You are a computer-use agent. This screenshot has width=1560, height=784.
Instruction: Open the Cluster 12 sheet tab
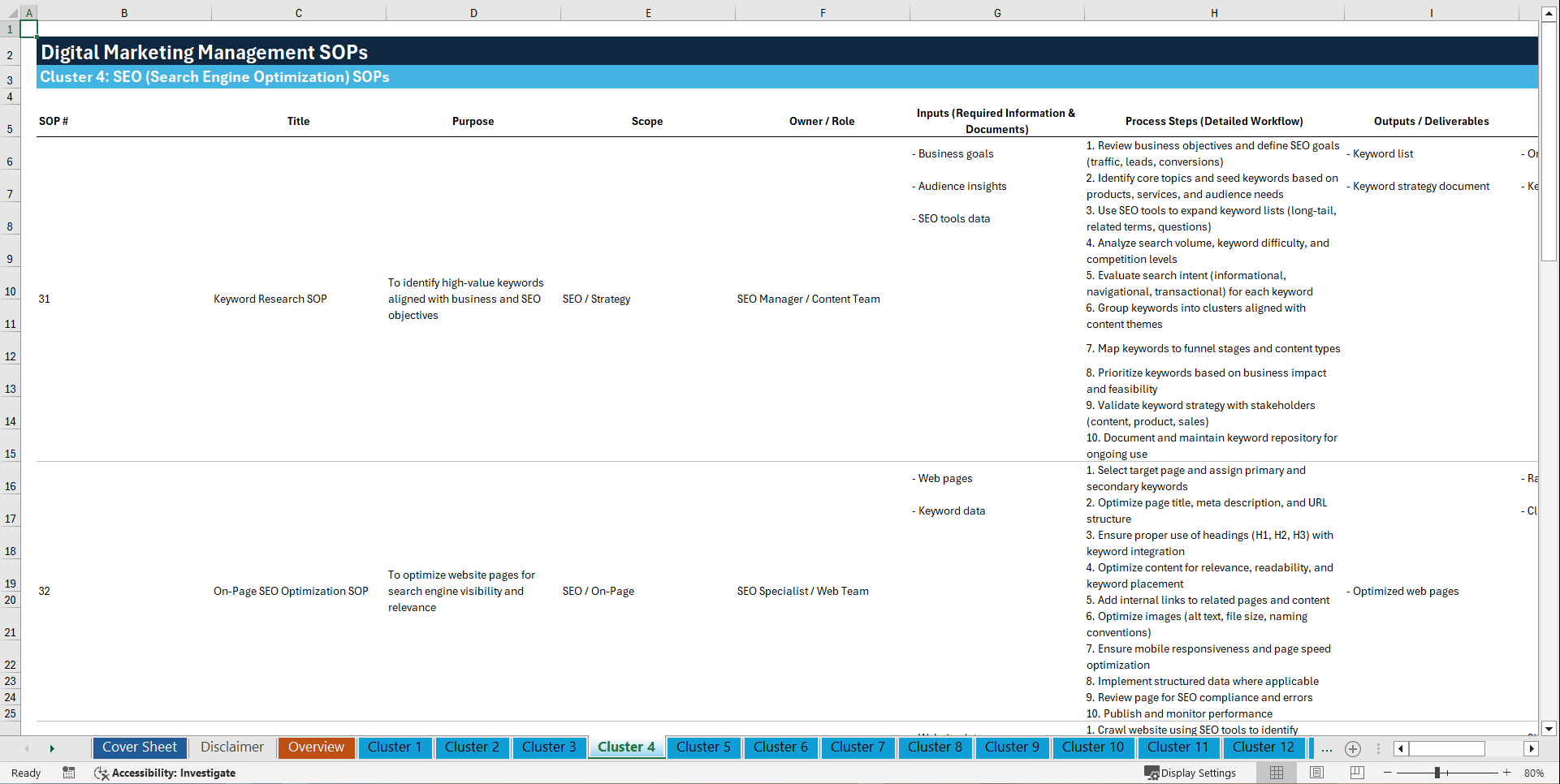click(x=1264, y=747)
